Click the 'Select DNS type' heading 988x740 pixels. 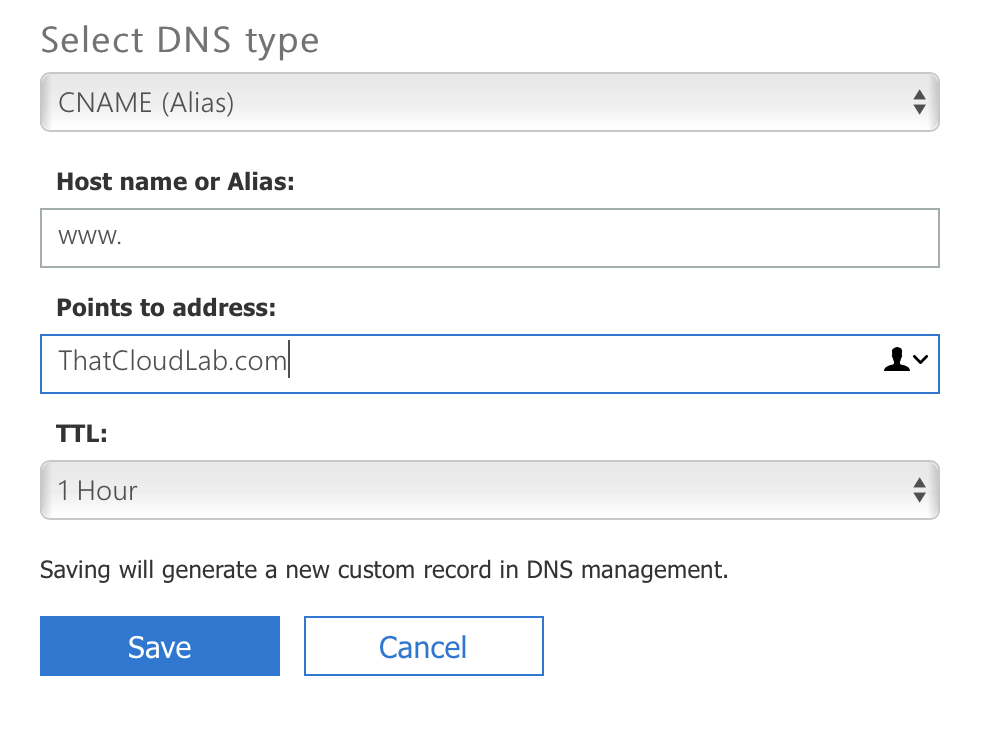180,41
